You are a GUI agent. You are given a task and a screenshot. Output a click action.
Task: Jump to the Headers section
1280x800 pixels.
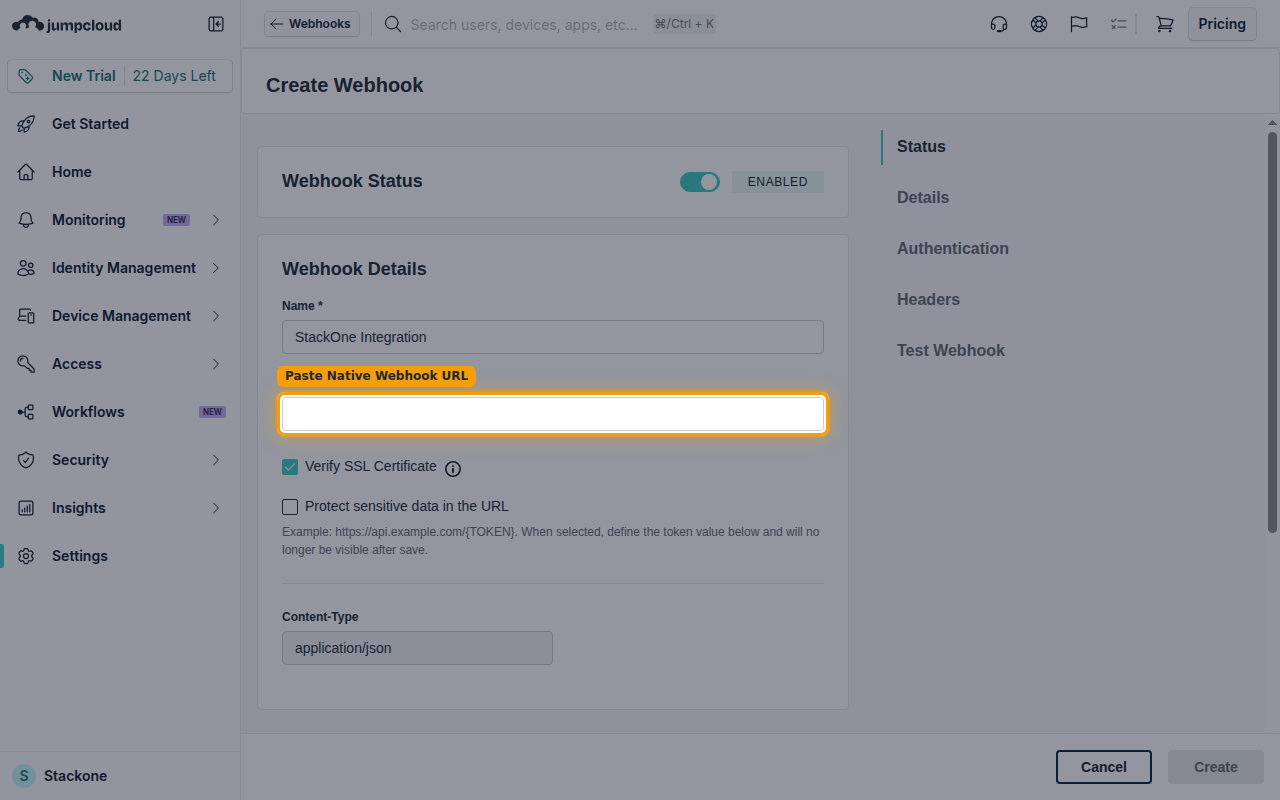coord(928,300)
